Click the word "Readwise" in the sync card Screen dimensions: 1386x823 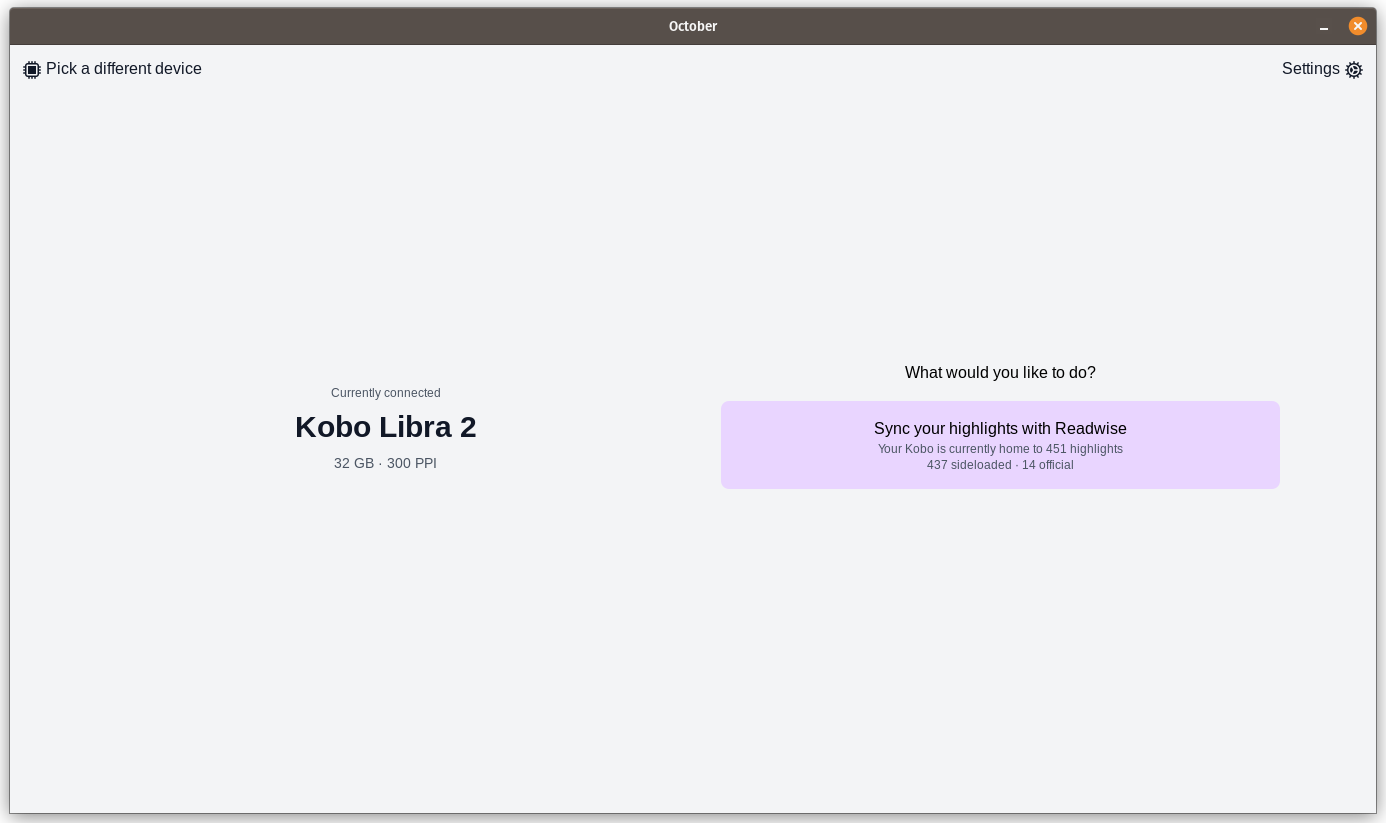pos(1090,428)
